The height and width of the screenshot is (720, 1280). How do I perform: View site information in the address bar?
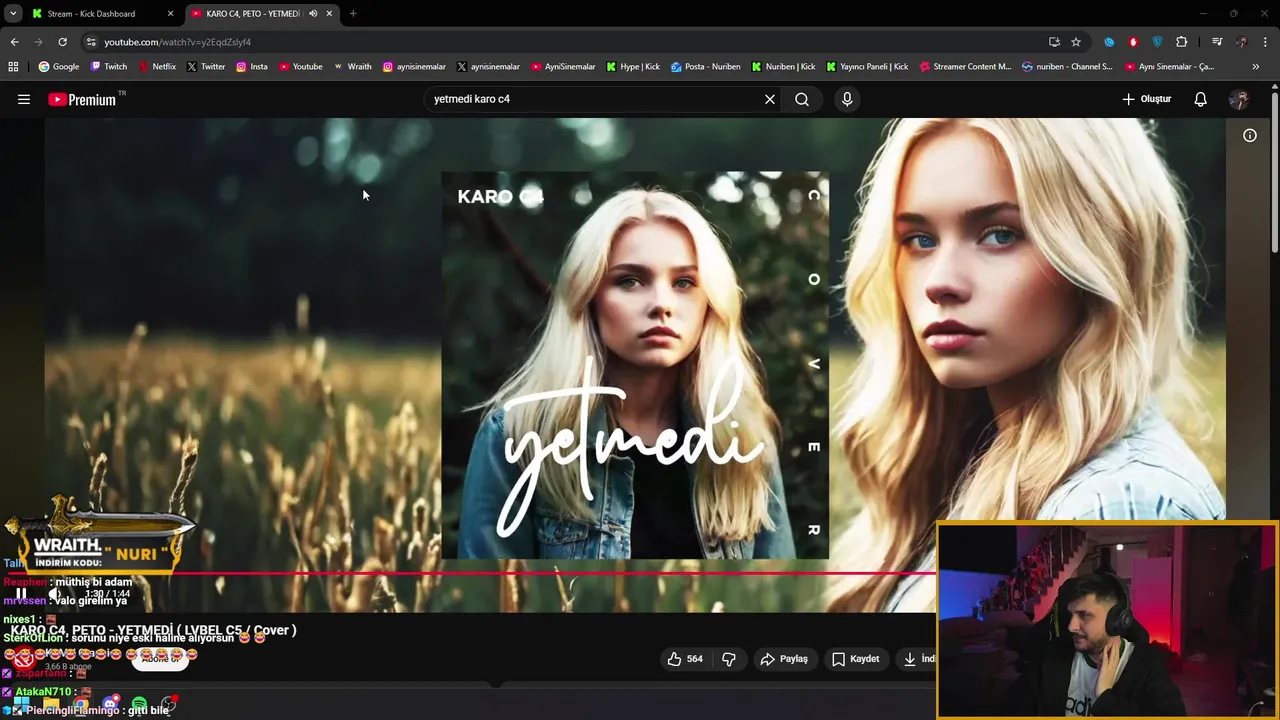pos(91,42)
